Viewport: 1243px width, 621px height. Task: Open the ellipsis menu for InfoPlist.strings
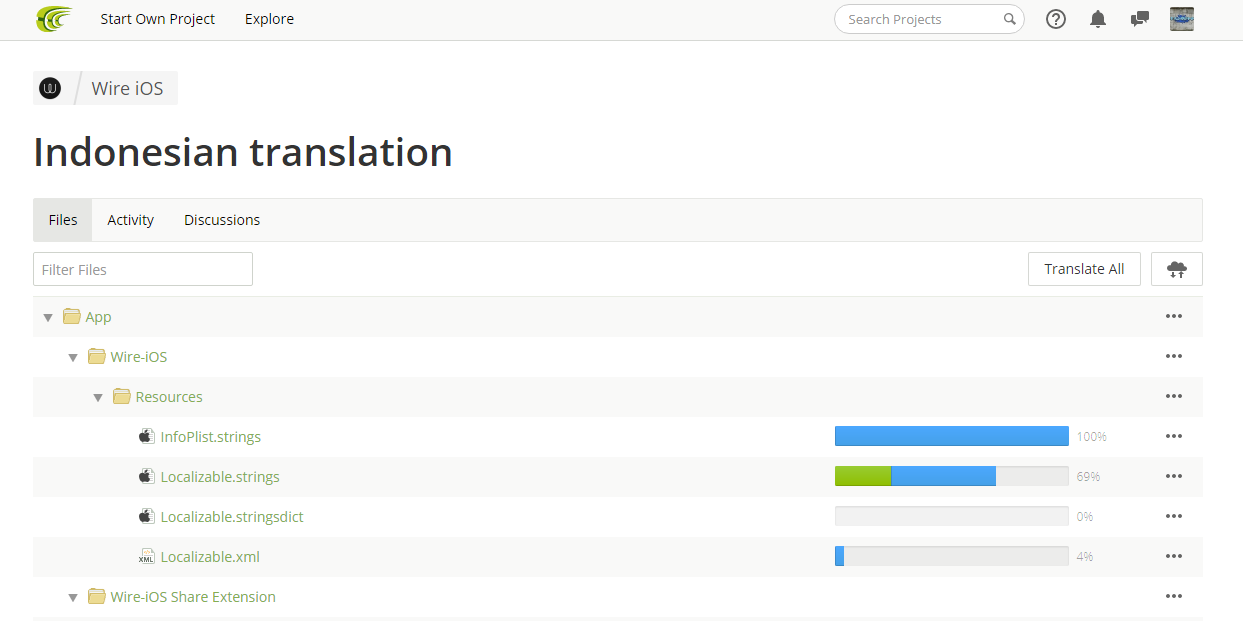[x=1173, y=436]
